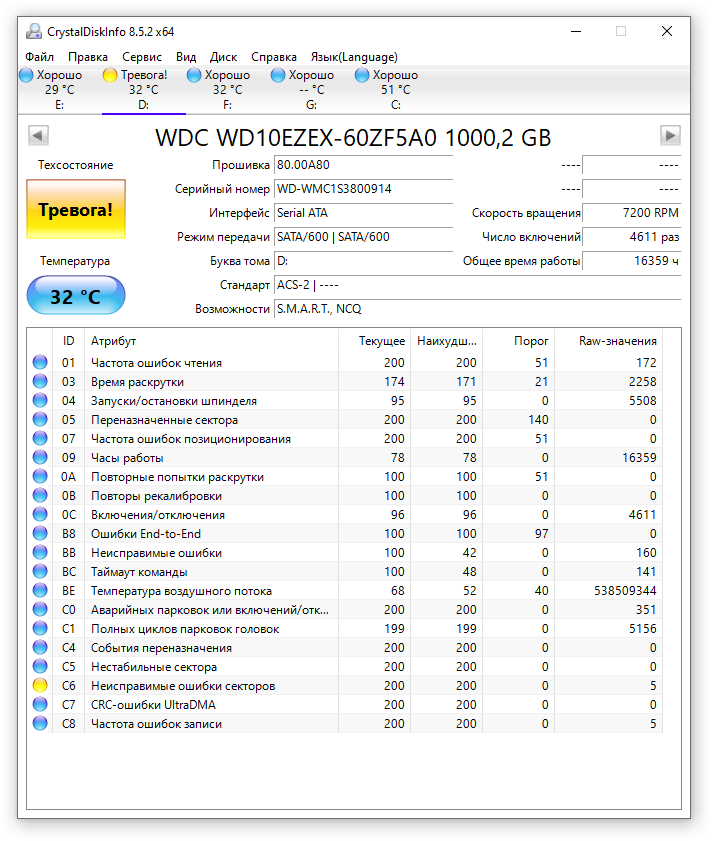Open the Файл menu
The height and width of the screenshot is (841, 712).
[40, 57]
